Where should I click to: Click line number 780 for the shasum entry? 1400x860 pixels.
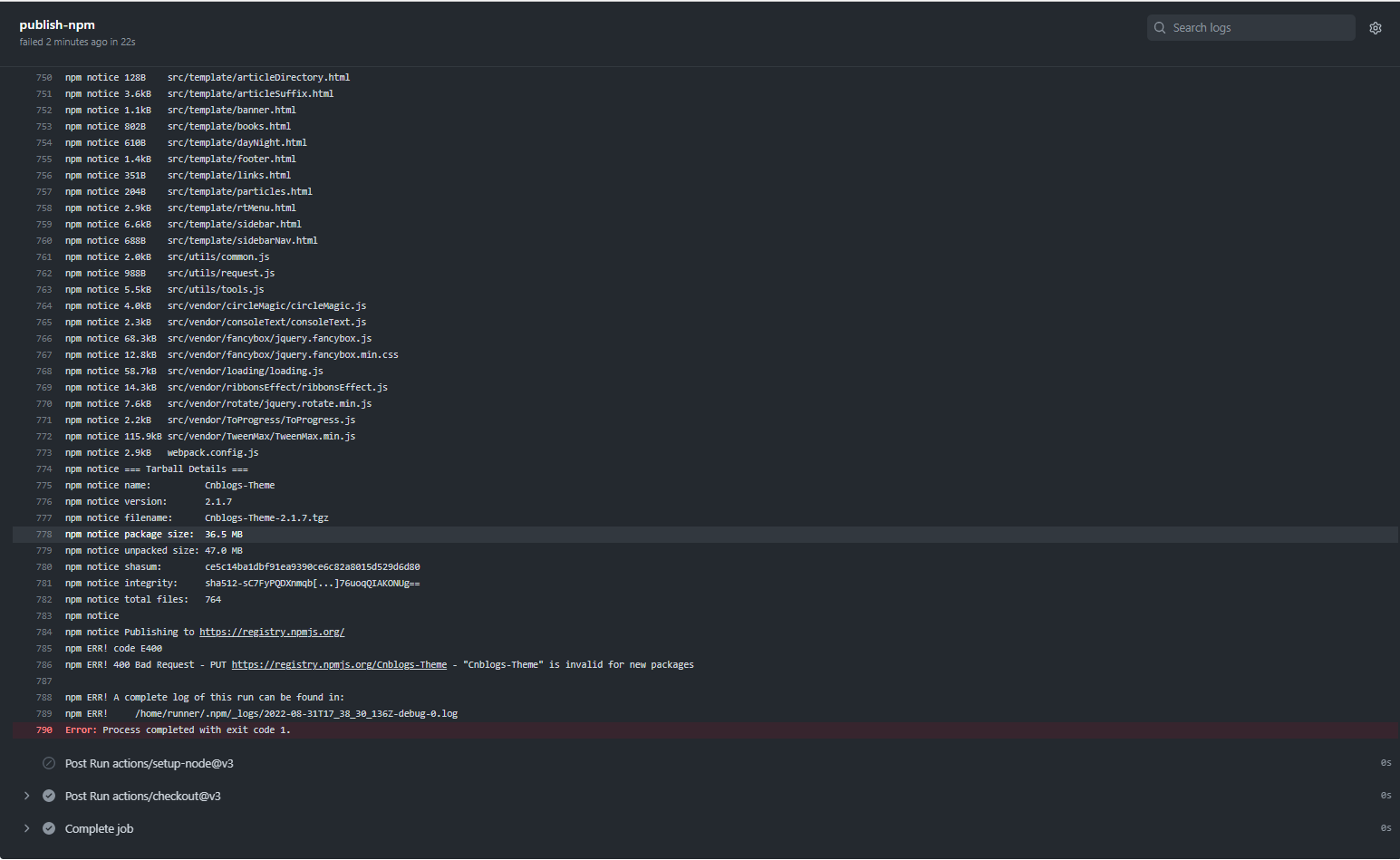click(43, 567)
